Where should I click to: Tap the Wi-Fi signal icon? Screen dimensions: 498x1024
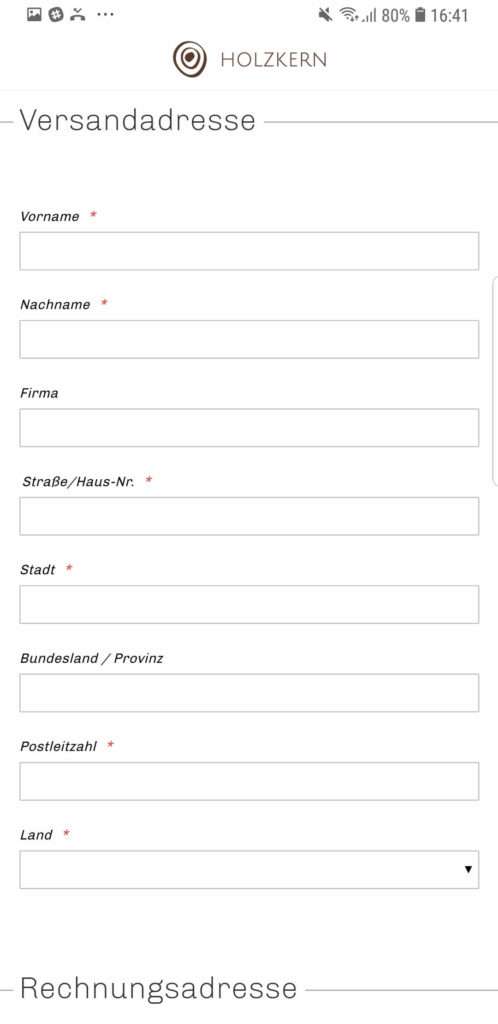point(349,14)
